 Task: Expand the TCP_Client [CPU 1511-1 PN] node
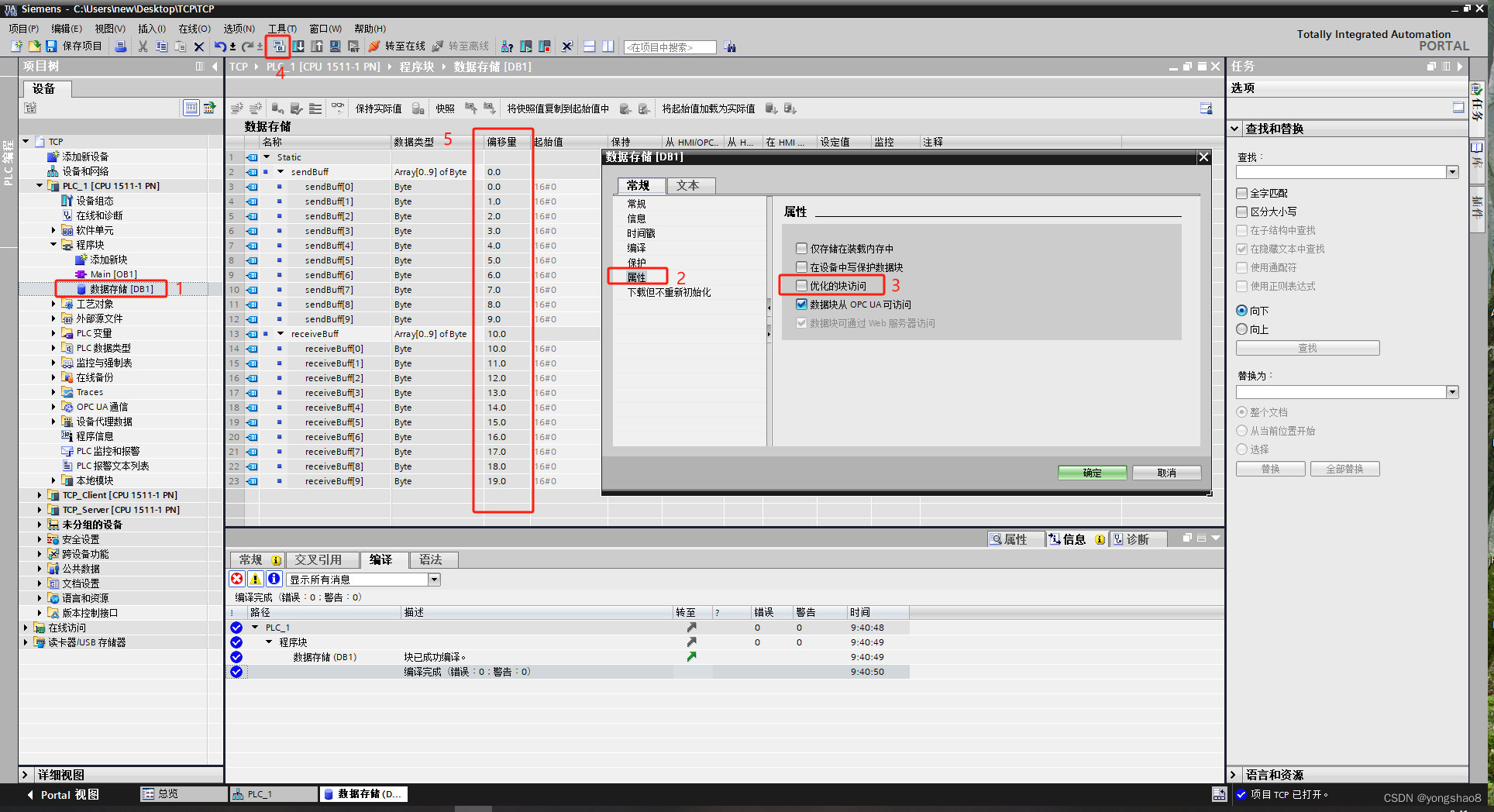(40, 495)
